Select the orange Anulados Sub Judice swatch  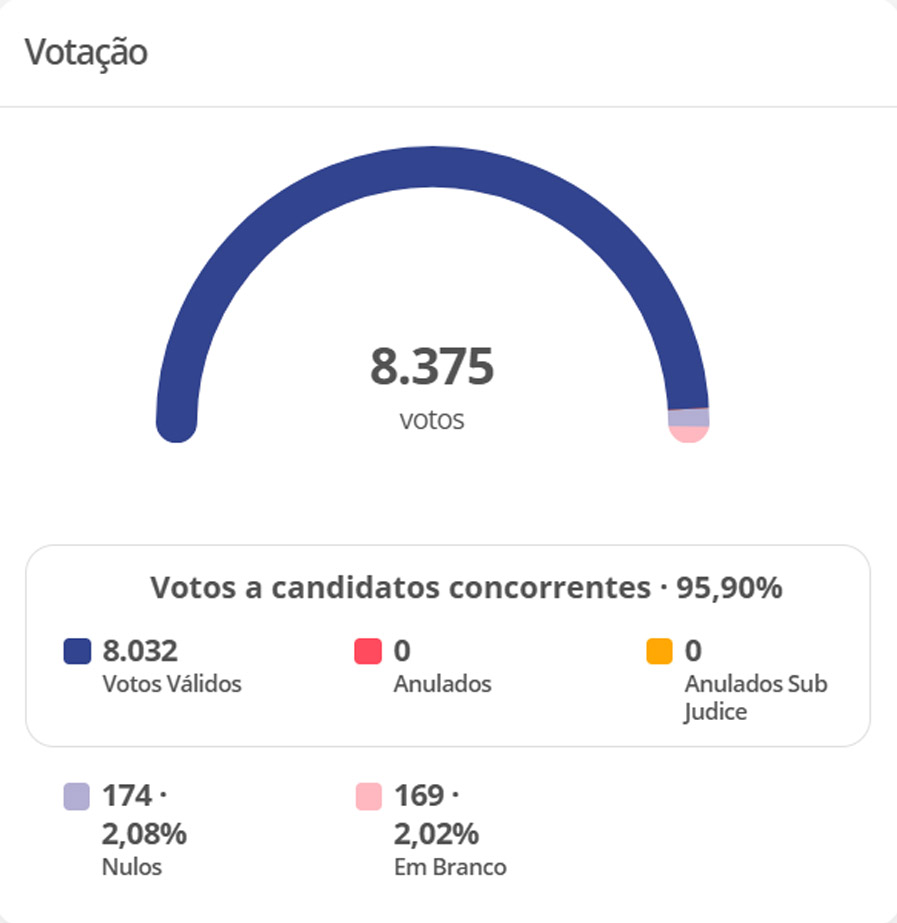coord(659,652)
